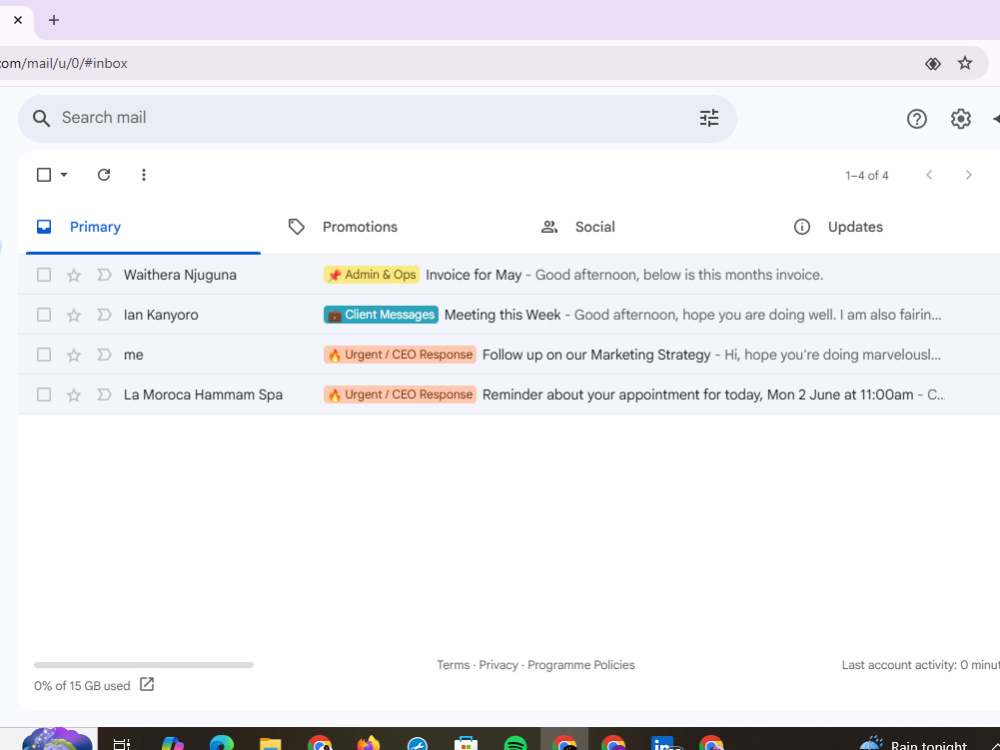The image size is (1000, 750).
Task: Star the Waithera Njuguna email
Action: [x=74, y=275]
